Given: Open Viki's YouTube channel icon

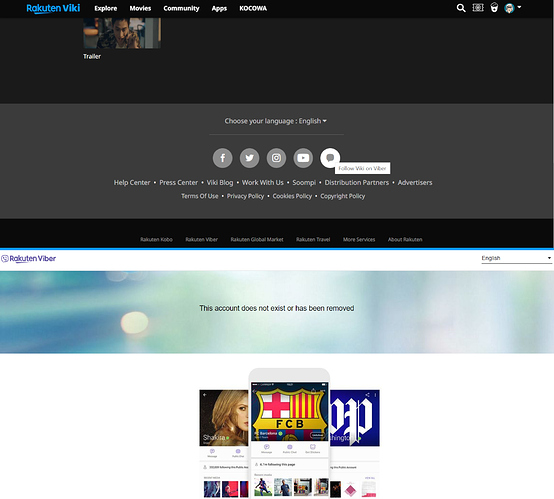Looking at the screenshot, I should coord(303,158).
